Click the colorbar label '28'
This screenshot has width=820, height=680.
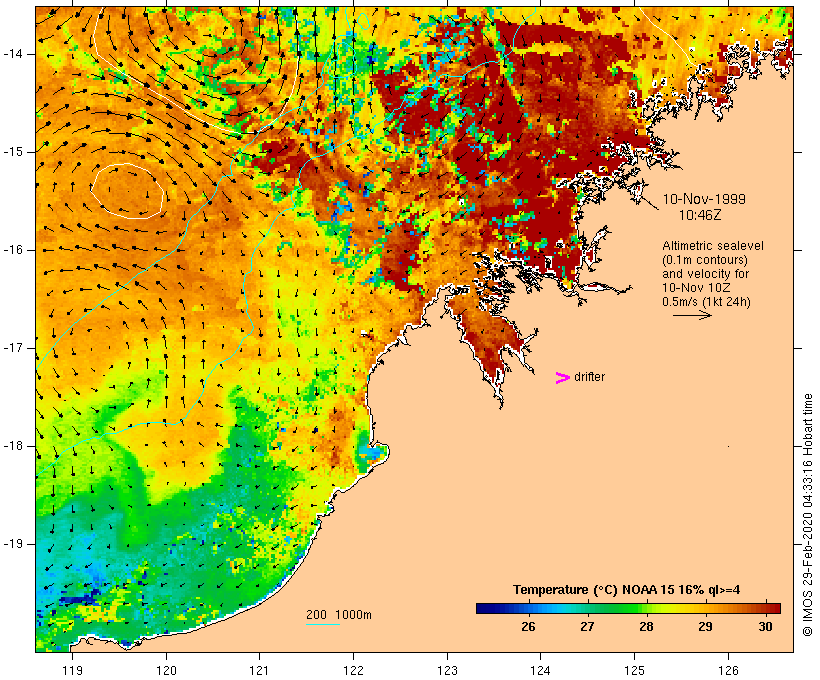(646, 626)
